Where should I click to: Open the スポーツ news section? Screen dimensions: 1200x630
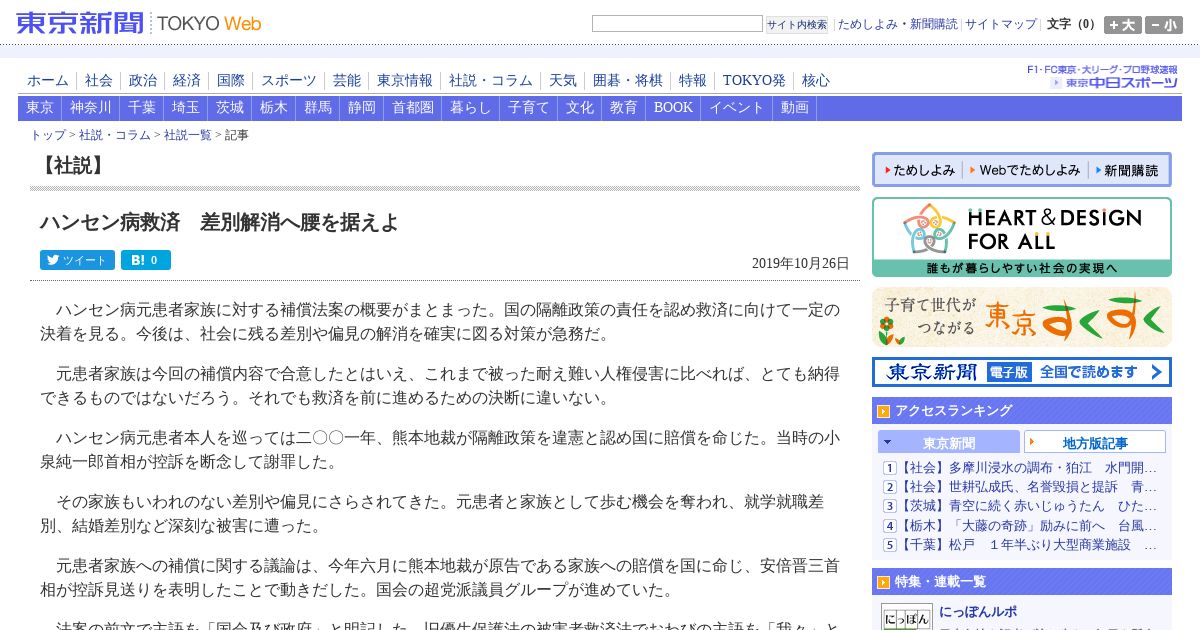click(x=289, y=81)
